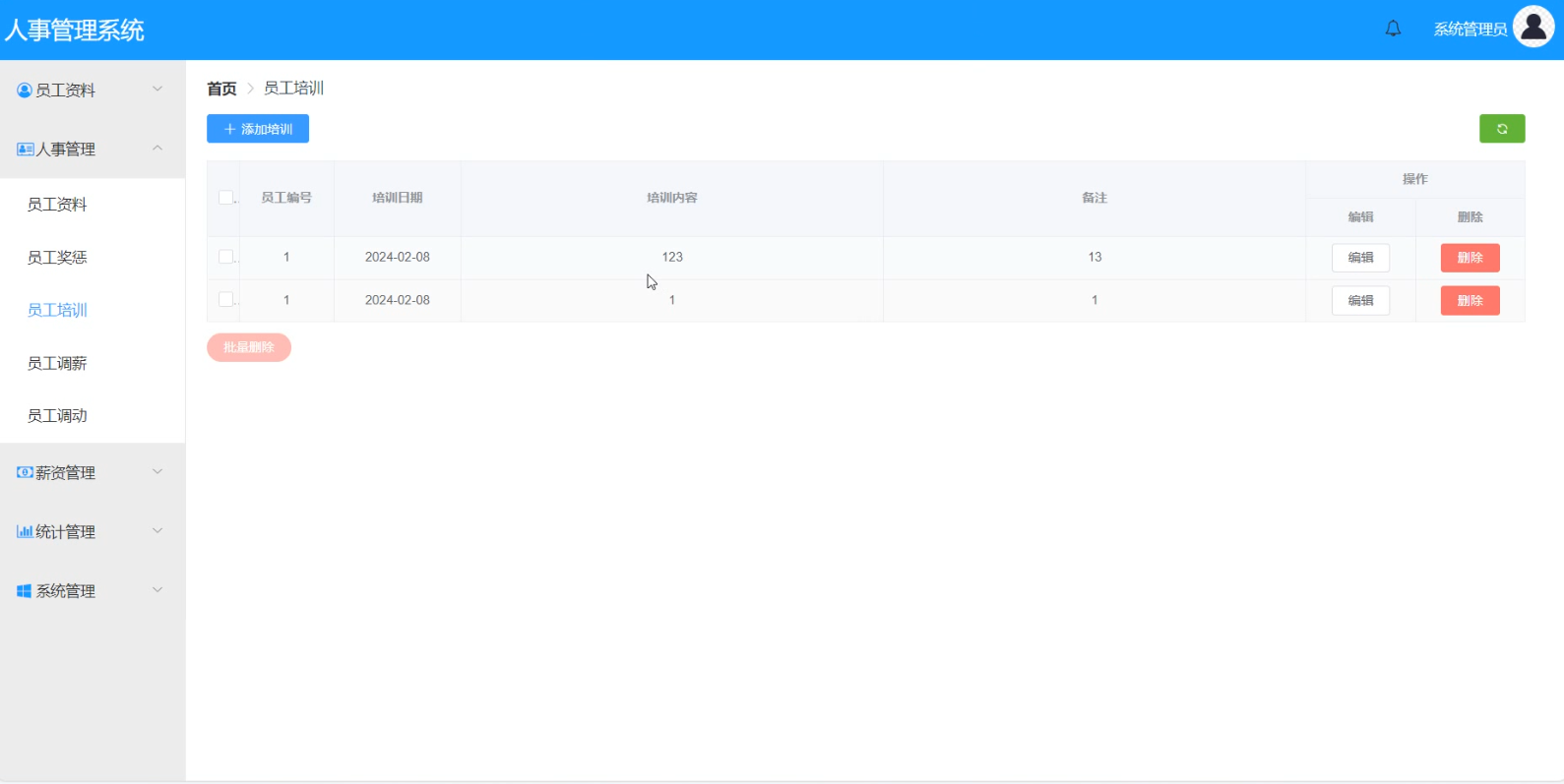The image size is (1564, 784).
Task: Click the 系统管理 windows icon
Action: (25, 591)
